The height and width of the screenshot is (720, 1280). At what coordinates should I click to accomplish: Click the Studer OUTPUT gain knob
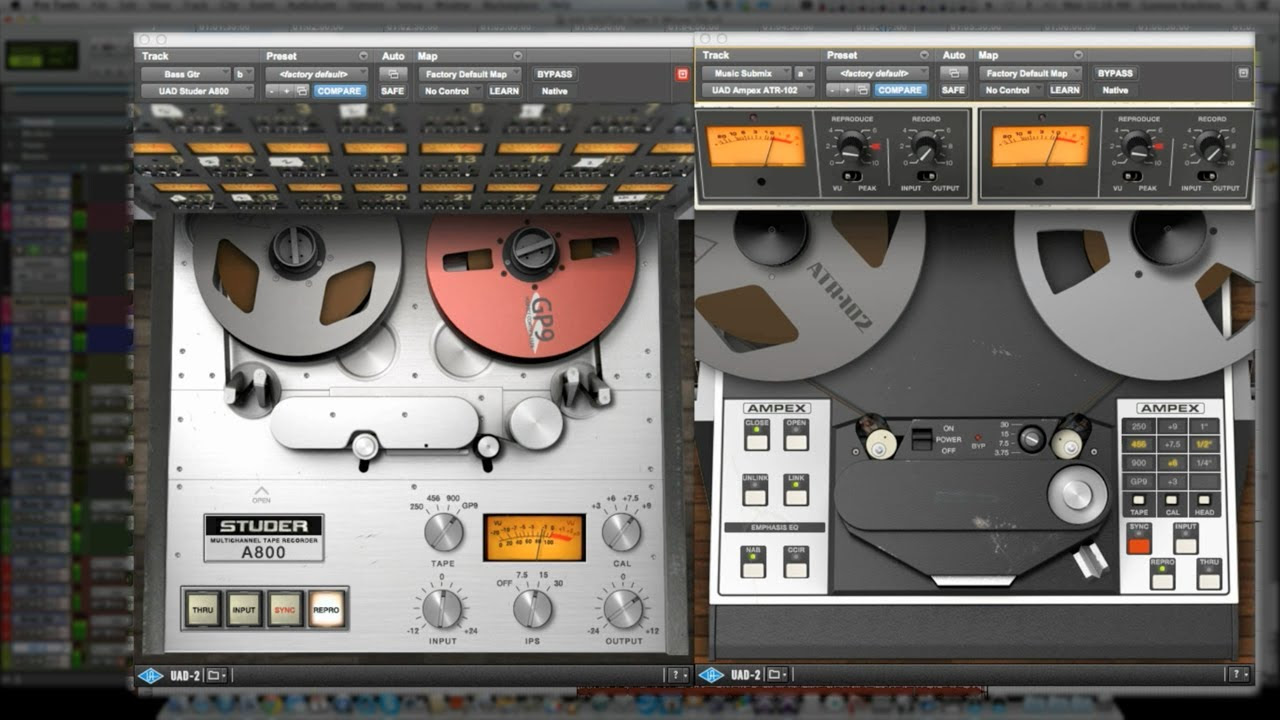tap(622, 607)
